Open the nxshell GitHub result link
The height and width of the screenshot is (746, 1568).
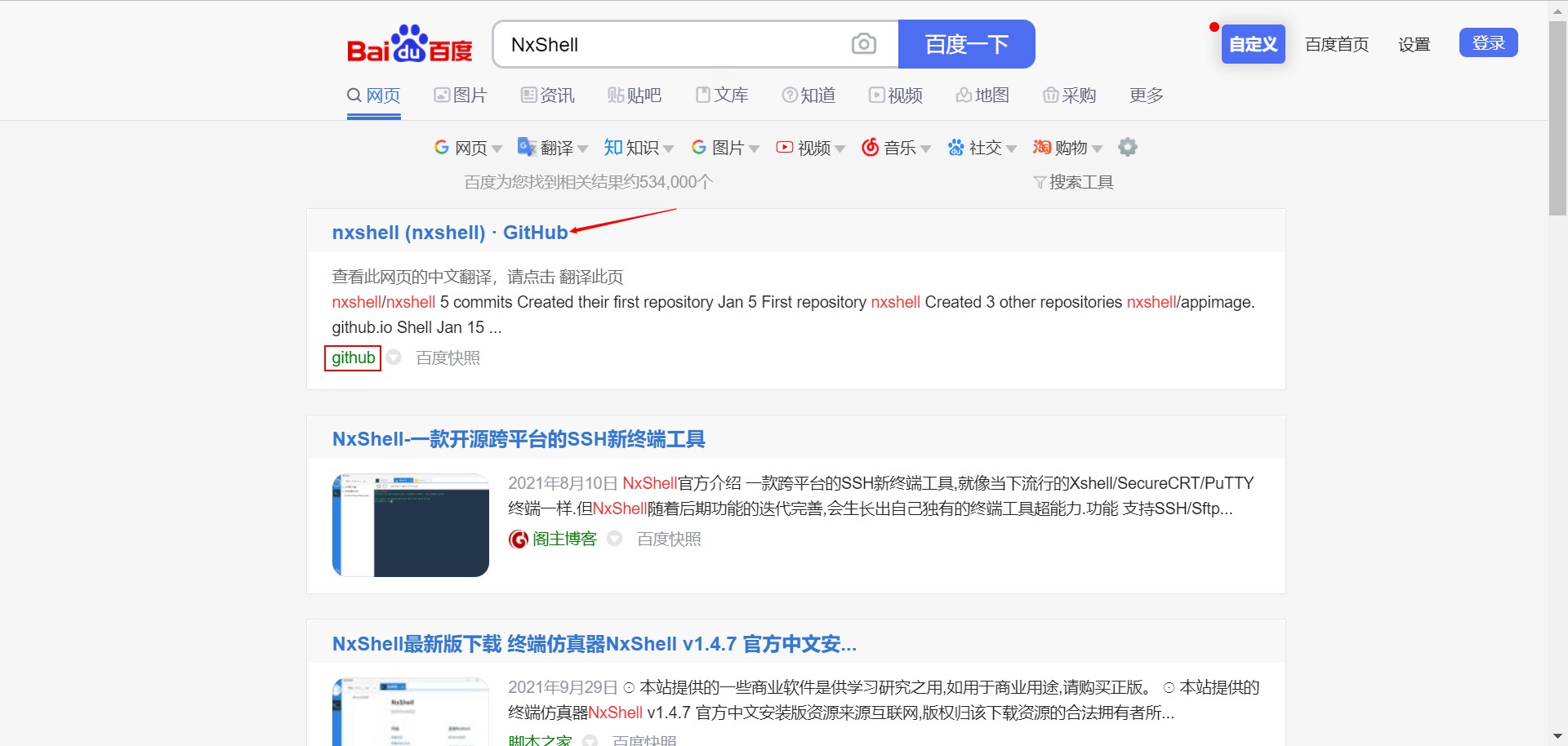coord(449,232)
